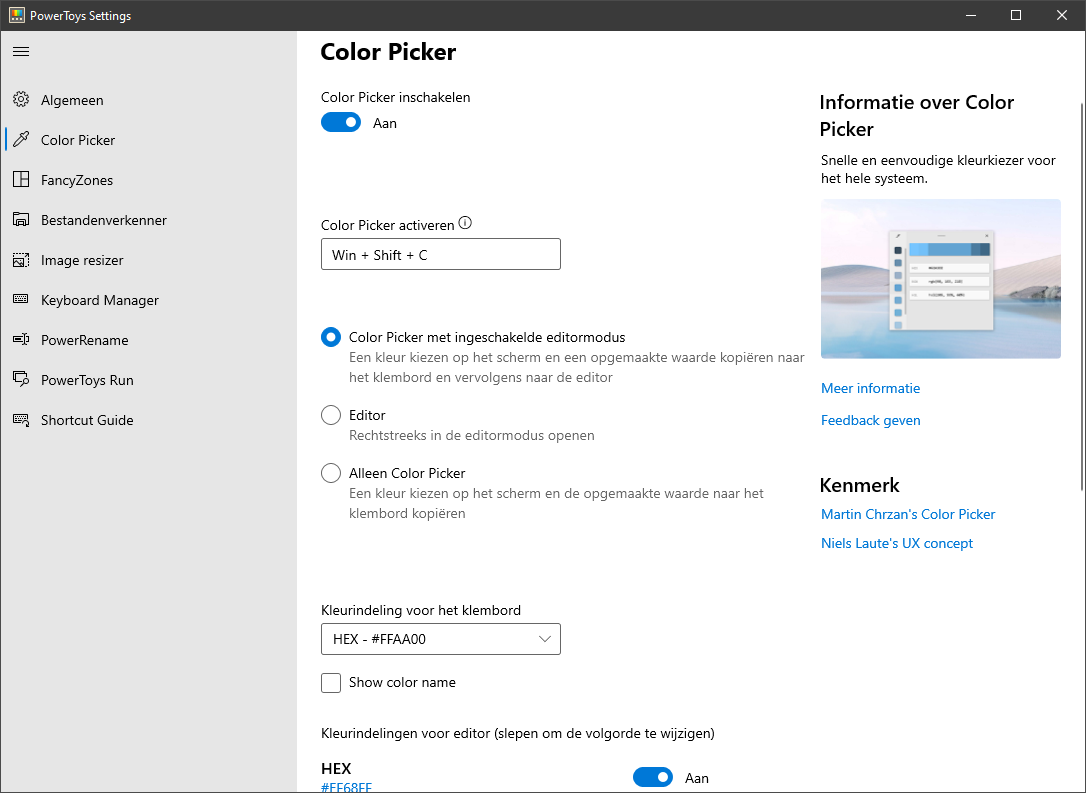Open the hamburger navigation menu
The height and width of the screenshot is (793, 1086).
(21, 51)
